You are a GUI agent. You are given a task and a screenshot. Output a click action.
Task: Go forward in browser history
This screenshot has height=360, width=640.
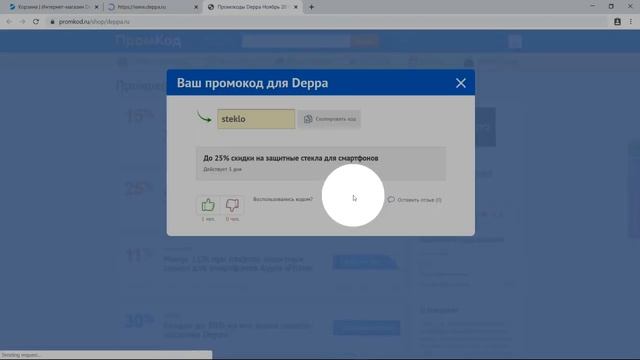(x=22, y=22)
